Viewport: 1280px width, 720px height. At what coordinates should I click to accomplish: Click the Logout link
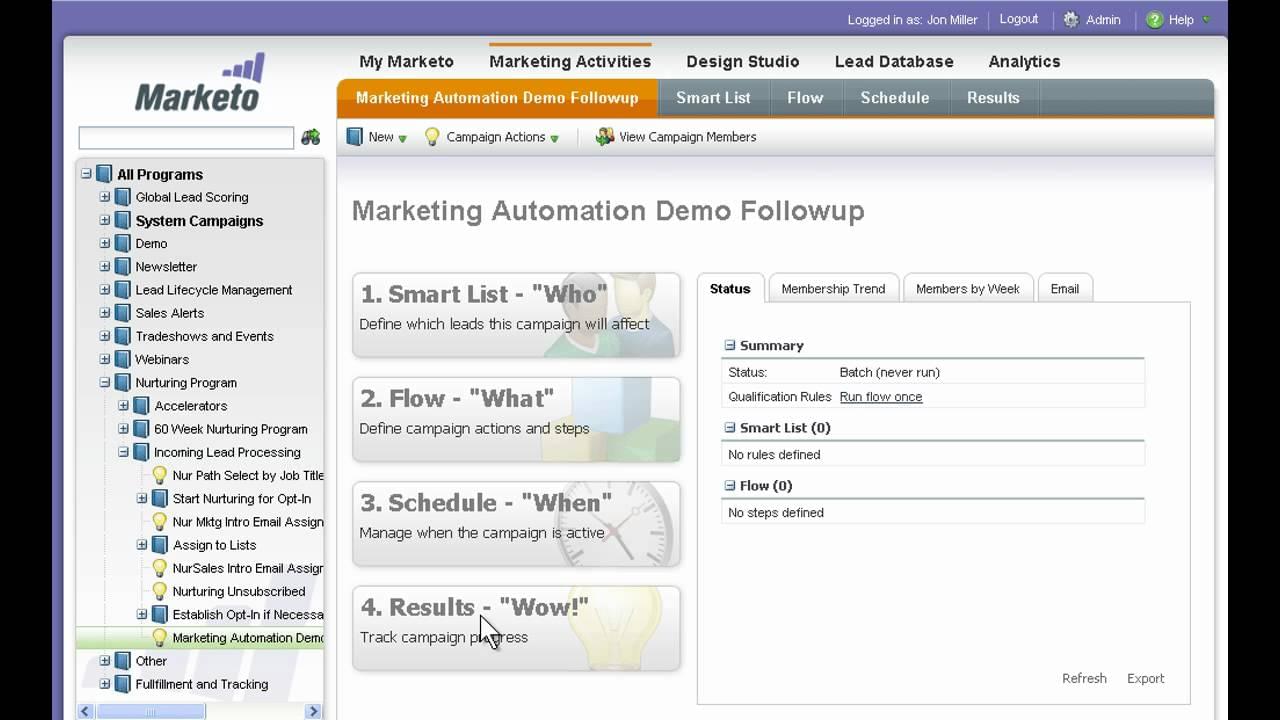click(1019, 19)
